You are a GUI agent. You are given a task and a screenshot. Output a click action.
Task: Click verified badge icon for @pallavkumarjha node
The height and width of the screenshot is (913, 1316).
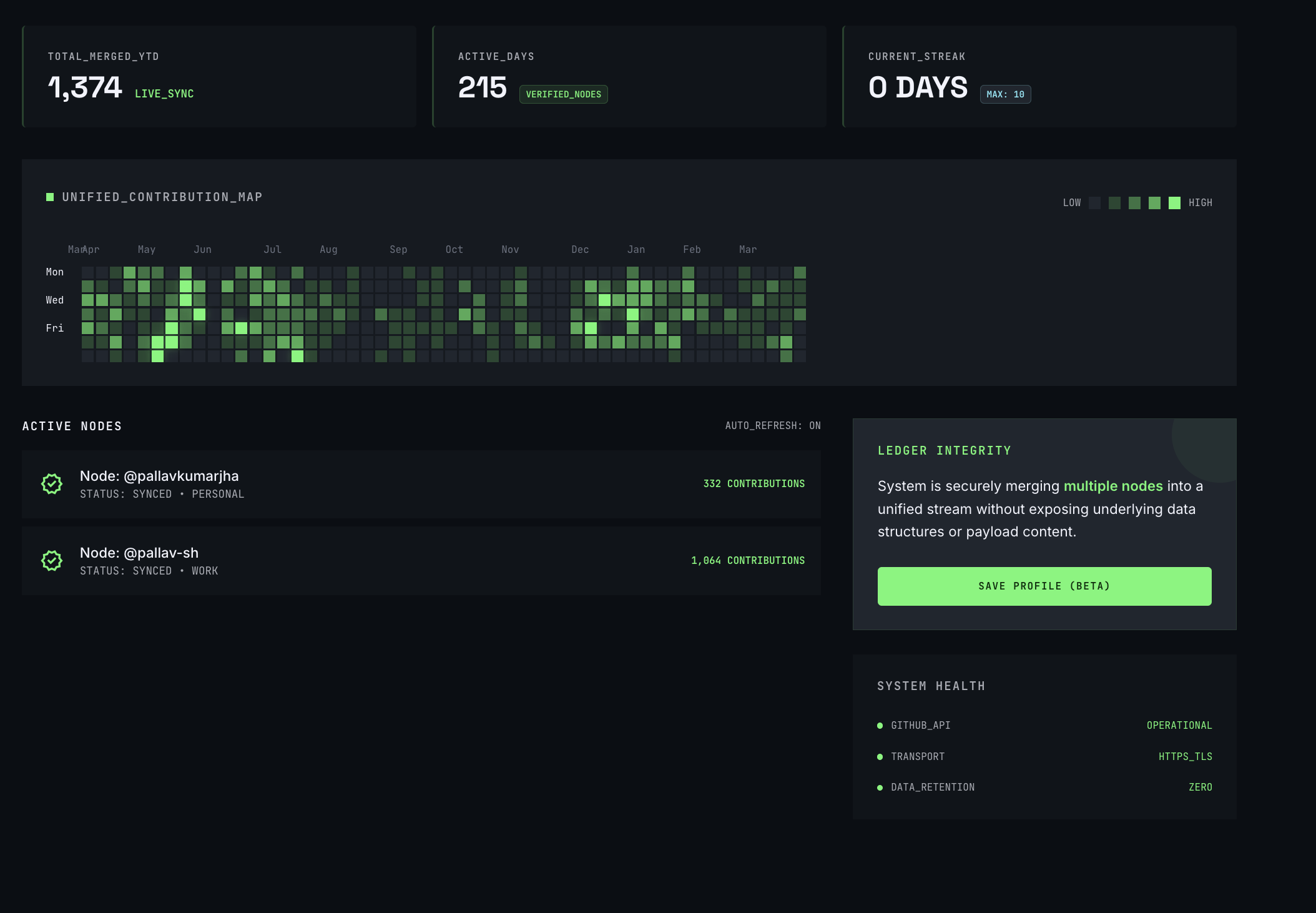[52, 484]
